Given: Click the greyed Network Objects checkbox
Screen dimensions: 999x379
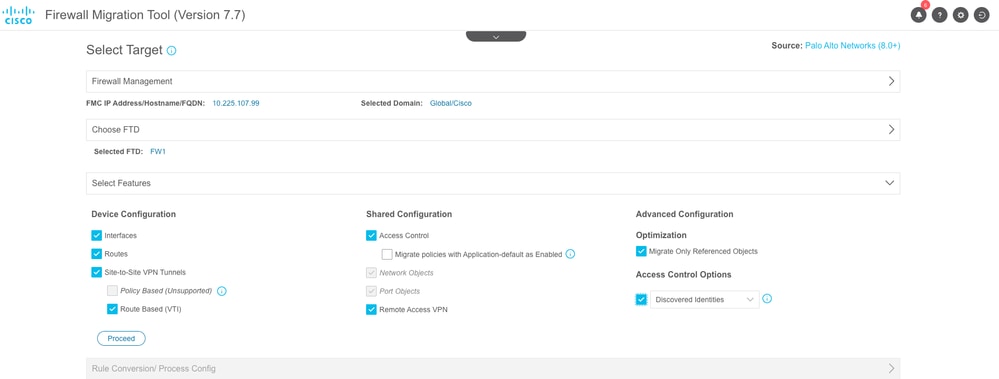Looking at the screenshot, I should click(371, 273).
